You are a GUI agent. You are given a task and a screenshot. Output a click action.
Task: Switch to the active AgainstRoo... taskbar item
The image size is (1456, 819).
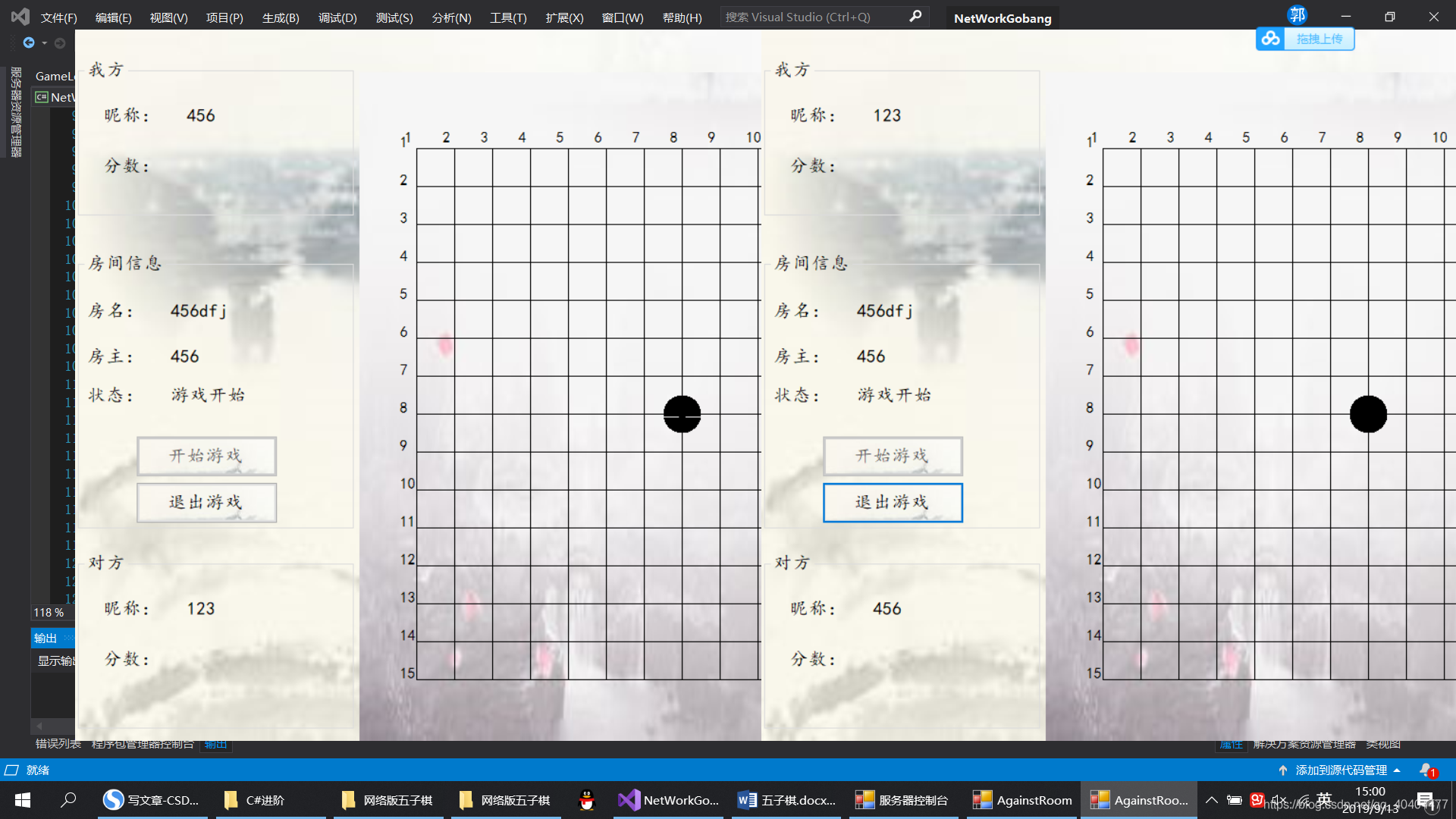(x=1139, y=800)
